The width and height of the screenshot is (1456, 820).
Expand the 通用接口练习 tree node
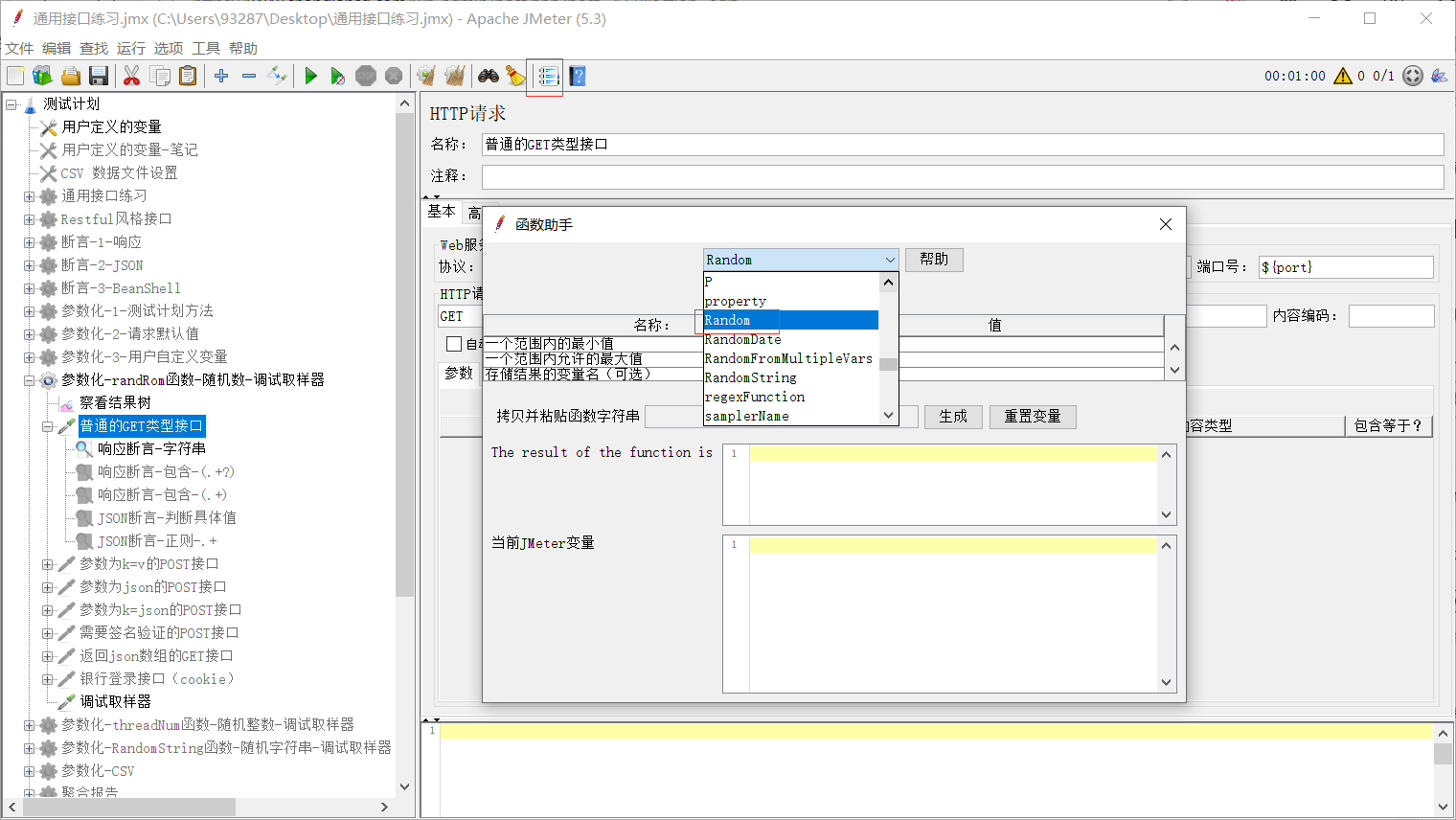29,196
